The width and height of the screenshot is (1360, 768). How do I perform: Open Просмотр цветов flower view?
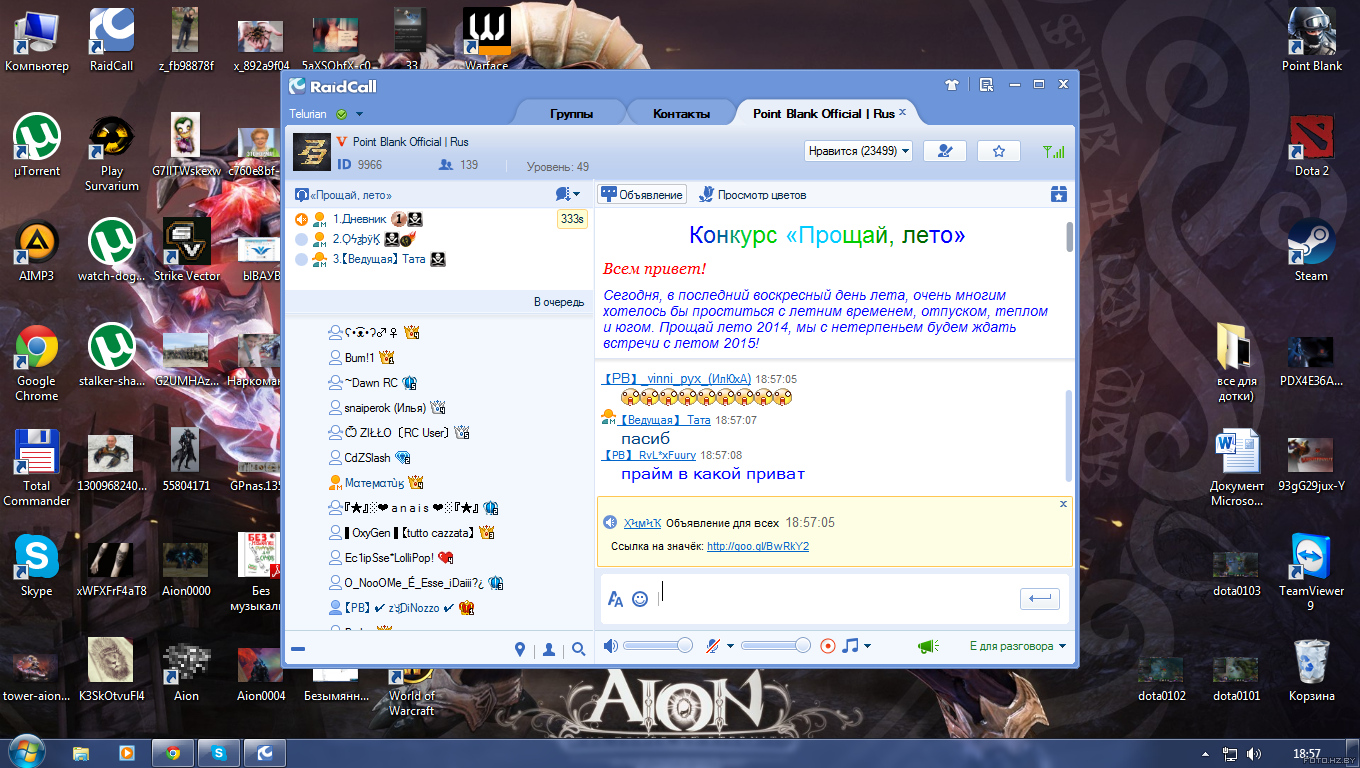click(x=752, y=194)
